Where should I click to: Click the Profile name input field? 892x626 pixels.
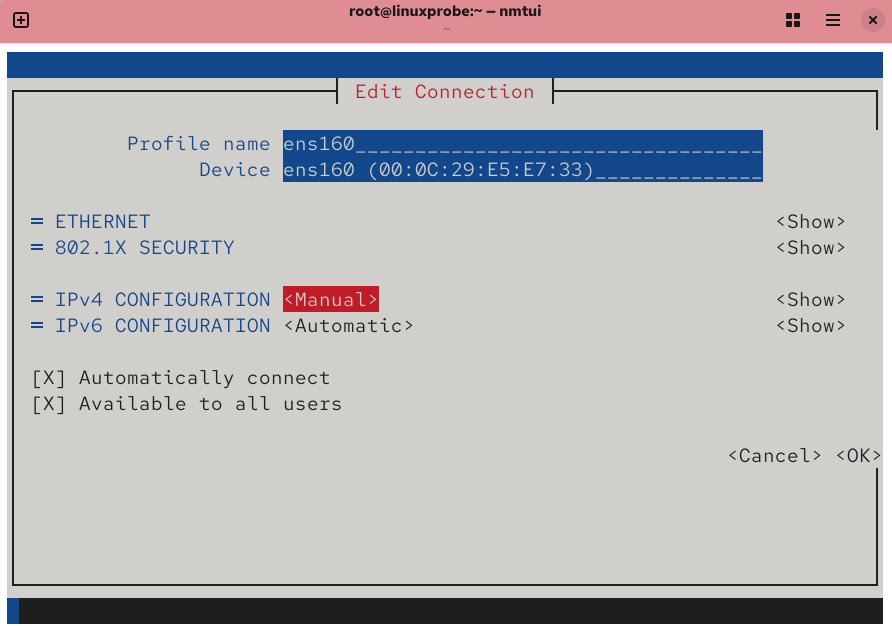(522, 144)
